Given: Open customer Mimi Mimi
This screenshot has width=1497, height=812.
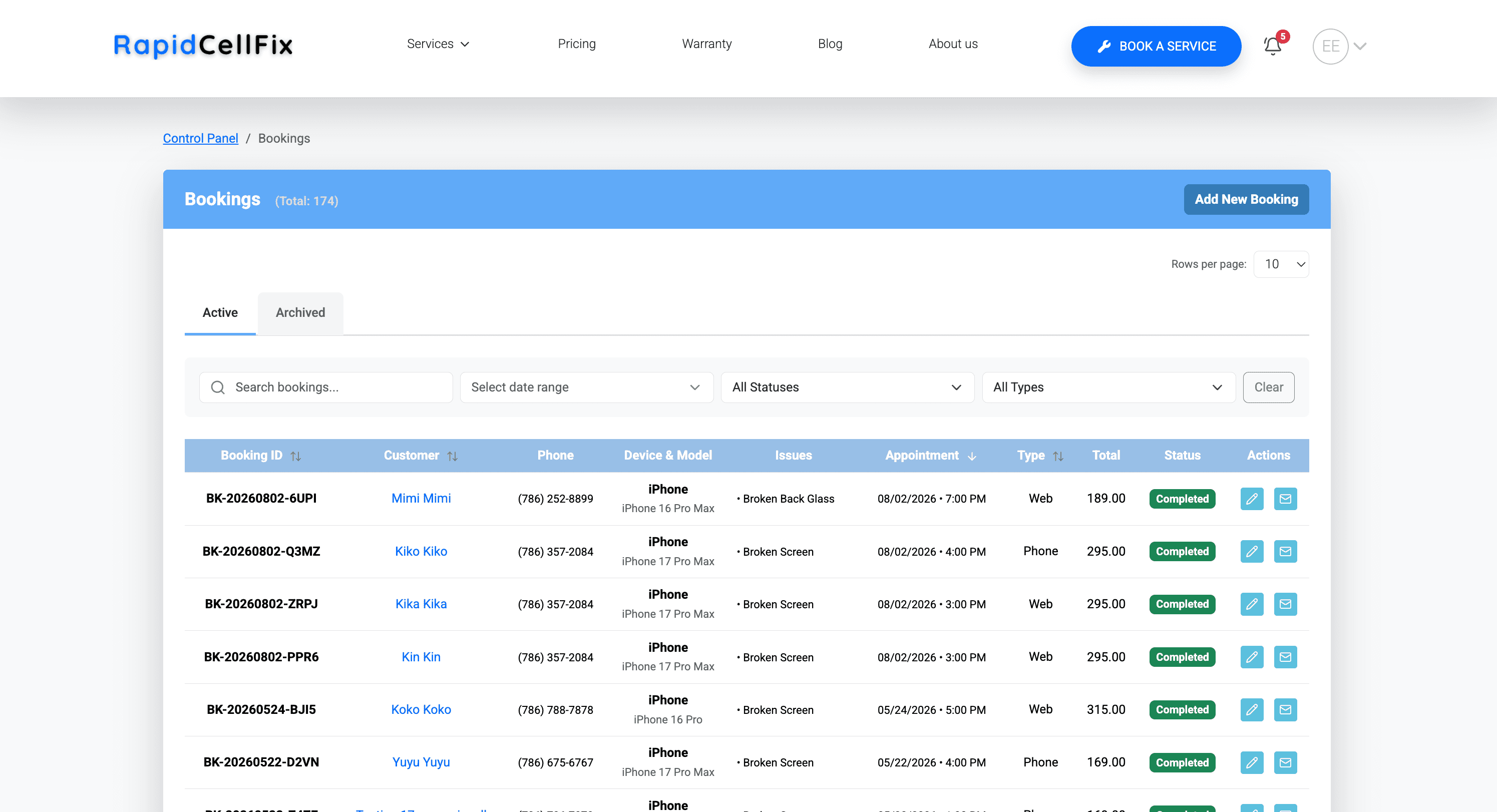Looking at the screenshot, I should tap(421, 498).
